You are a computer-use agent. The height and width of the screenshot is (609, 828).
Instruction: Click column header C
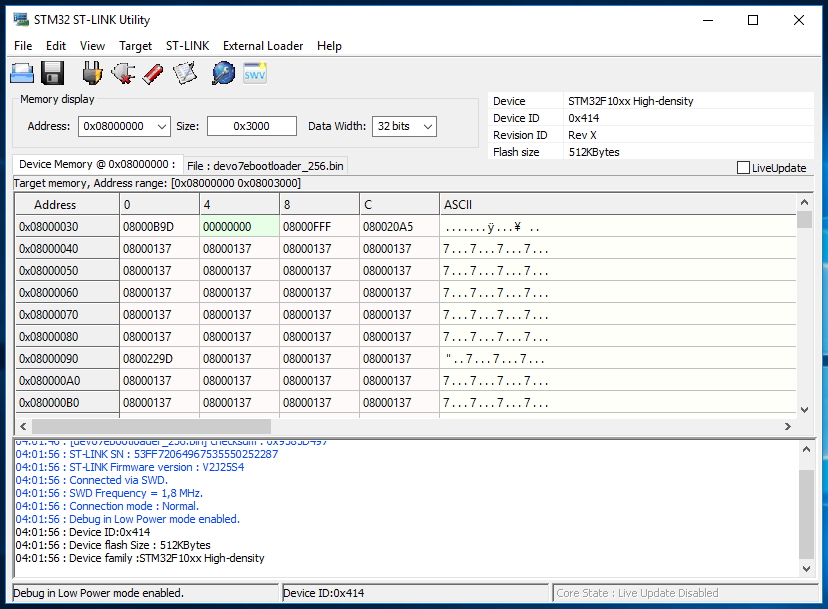point(400,204)
